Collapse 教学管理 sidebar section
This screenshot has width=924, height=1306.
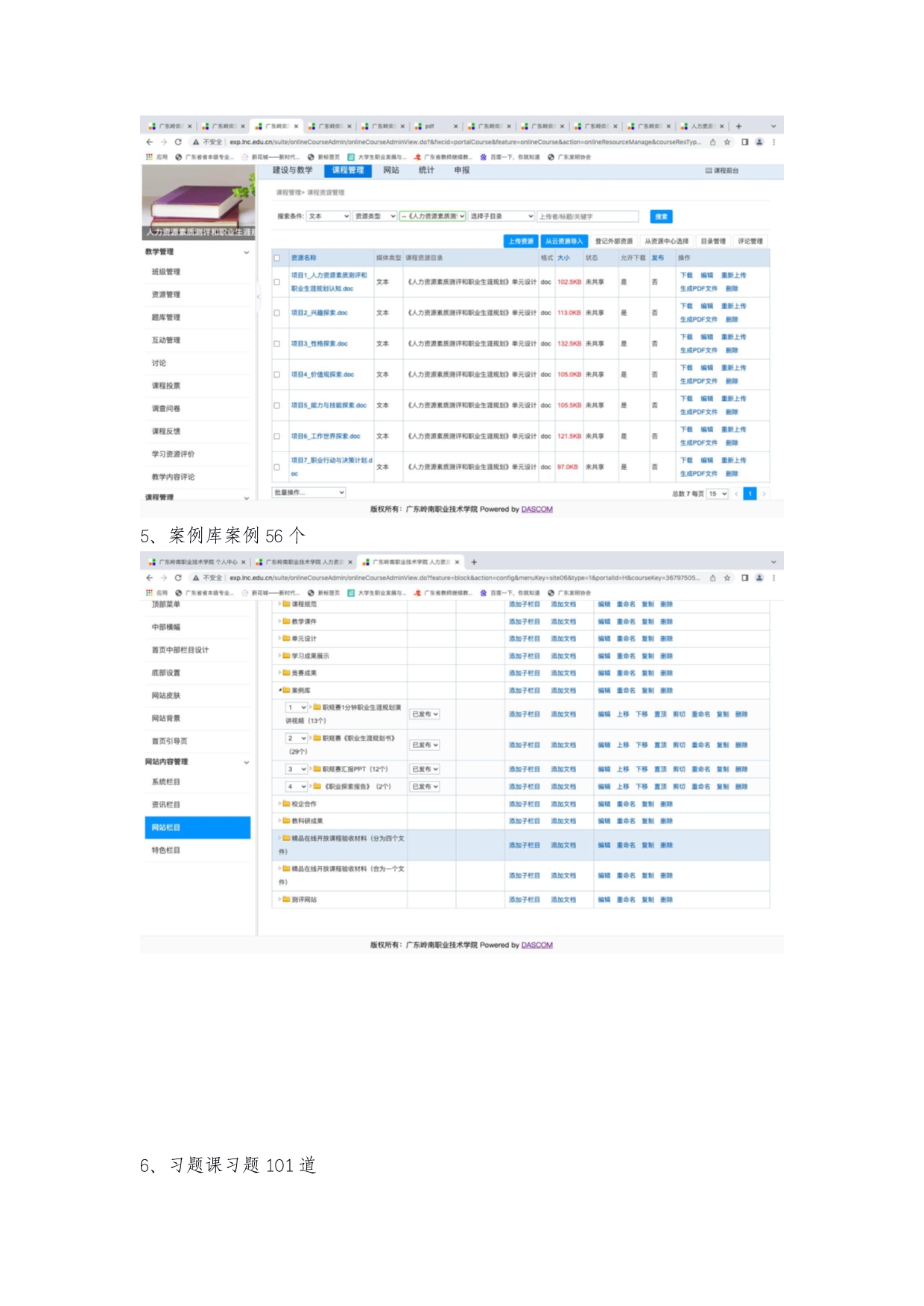(x=247, y=253)
